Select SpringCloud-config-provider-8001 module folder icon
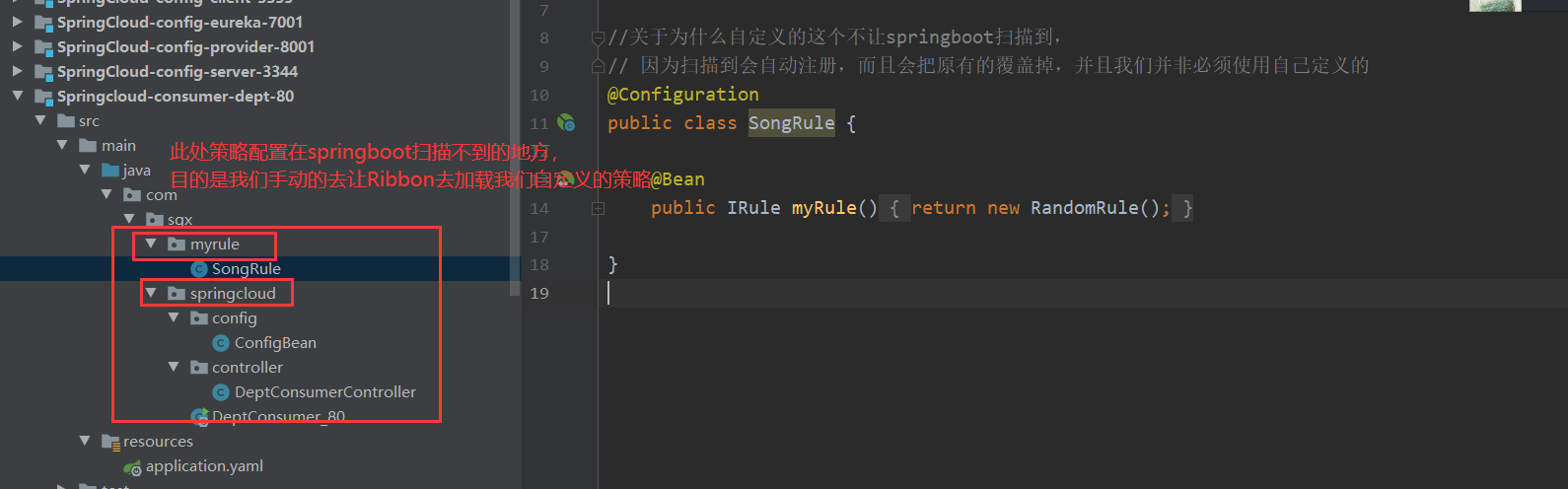This screenshot has width=1568, height=489. click(43, 46)
